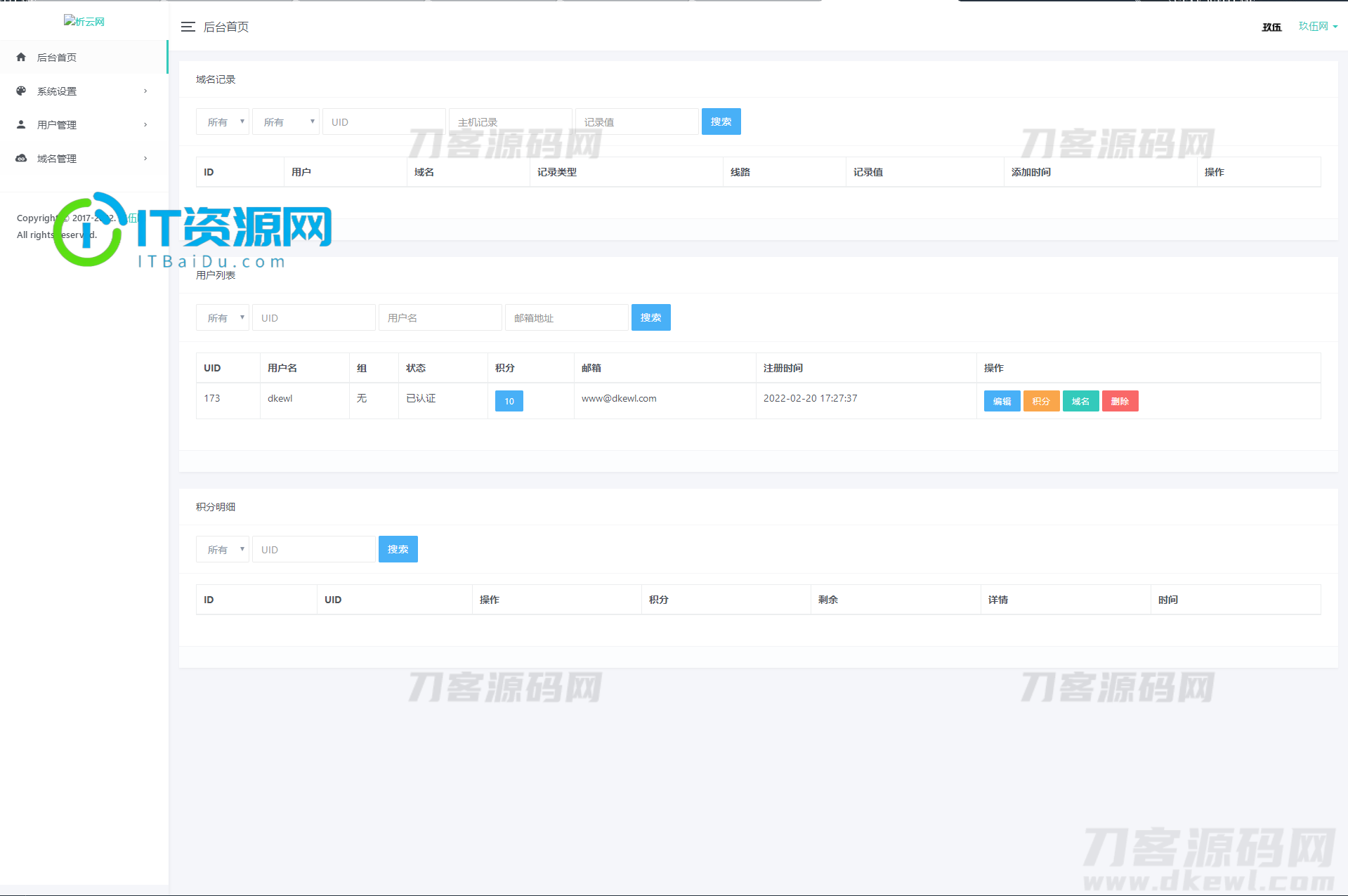Click green 域名 button for dkewl
This screenshot has width=1348, height=896.
1081,401
